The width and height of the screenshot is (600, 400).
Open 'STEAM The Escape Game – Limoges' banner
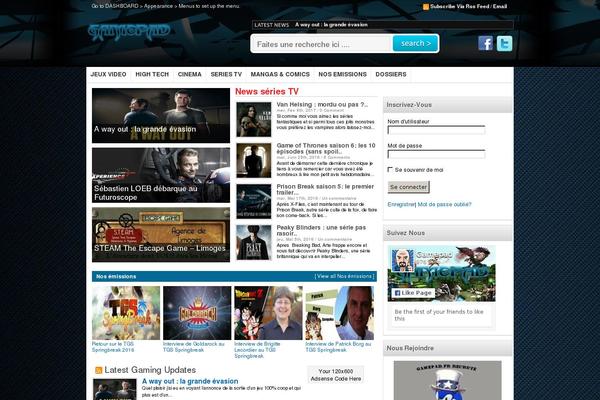click(x=161, y=235)
